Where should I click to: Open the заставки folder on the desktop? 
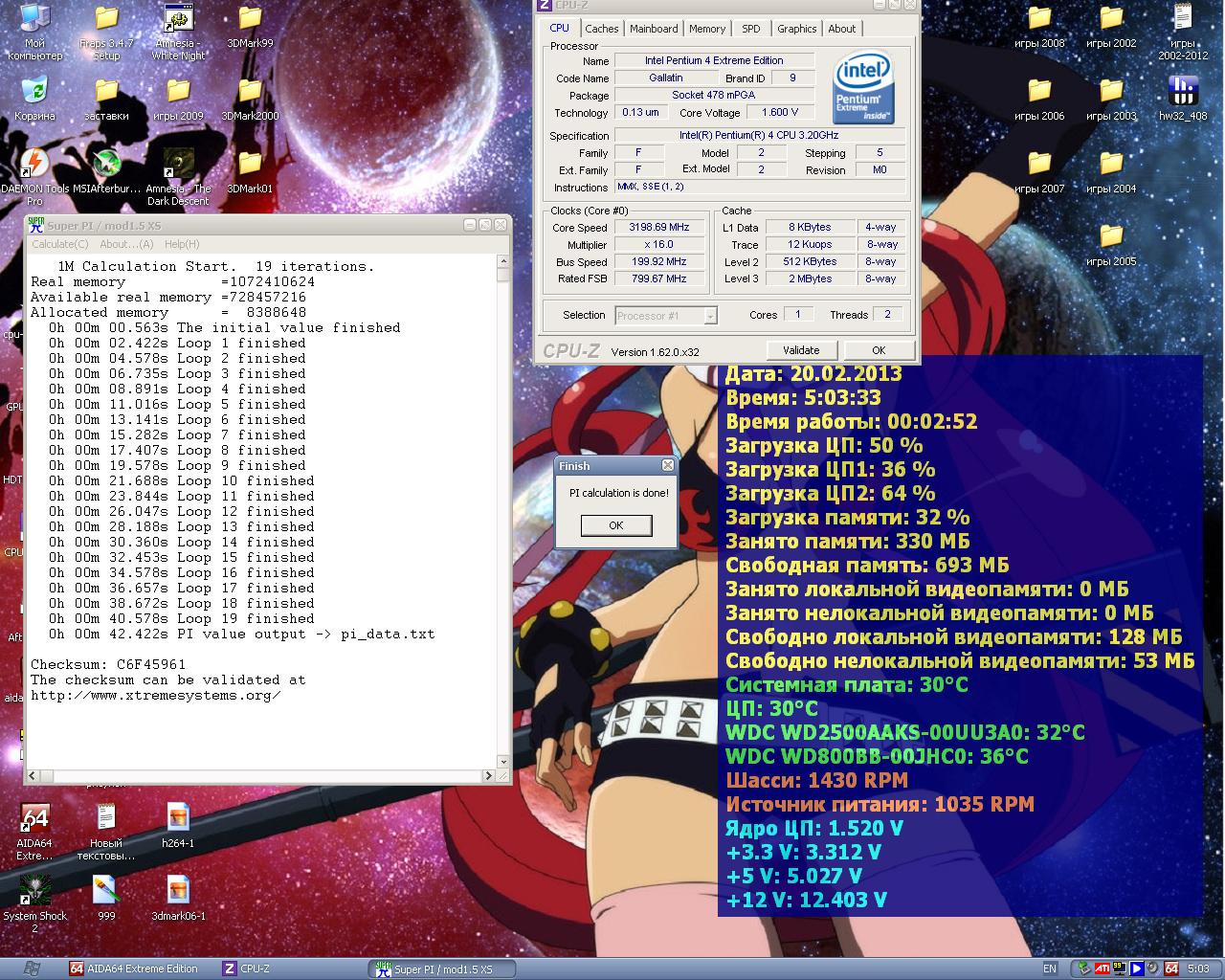pos(106,99)
